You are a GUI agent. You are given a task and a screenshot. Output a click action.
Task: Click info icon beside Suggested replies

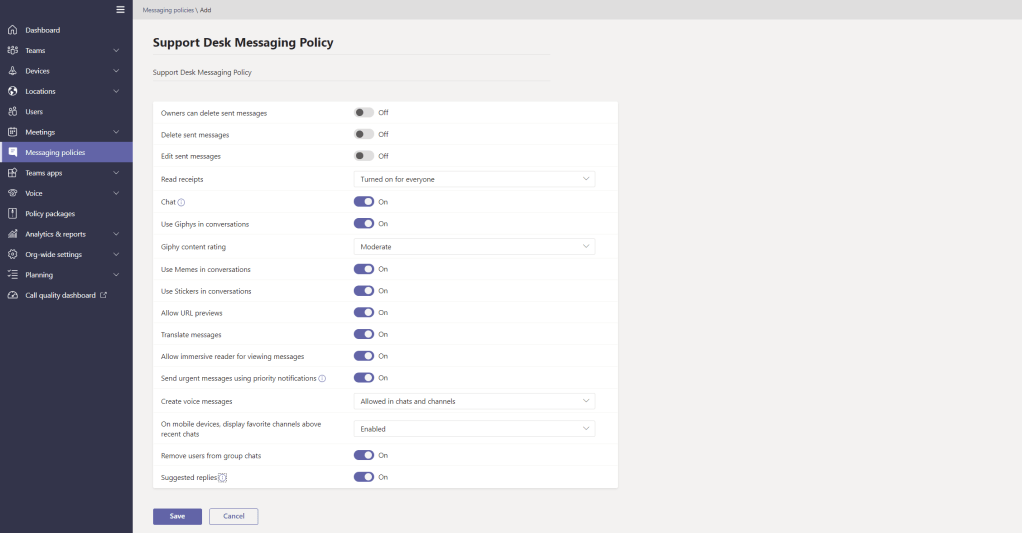click(x=223, y=478)
